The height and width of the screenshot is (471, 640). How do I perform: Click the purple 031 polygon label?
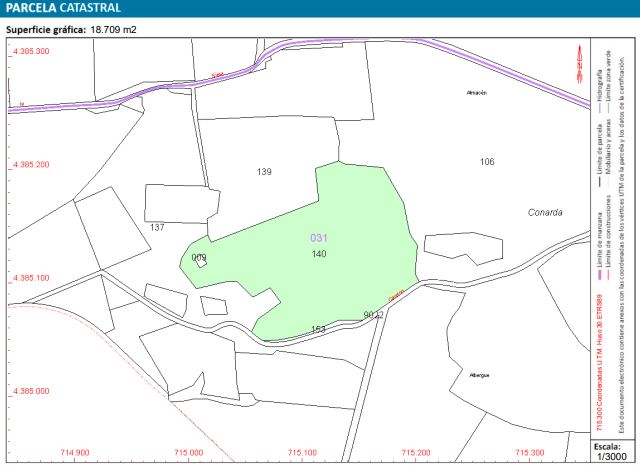click(x=319, y=238)
